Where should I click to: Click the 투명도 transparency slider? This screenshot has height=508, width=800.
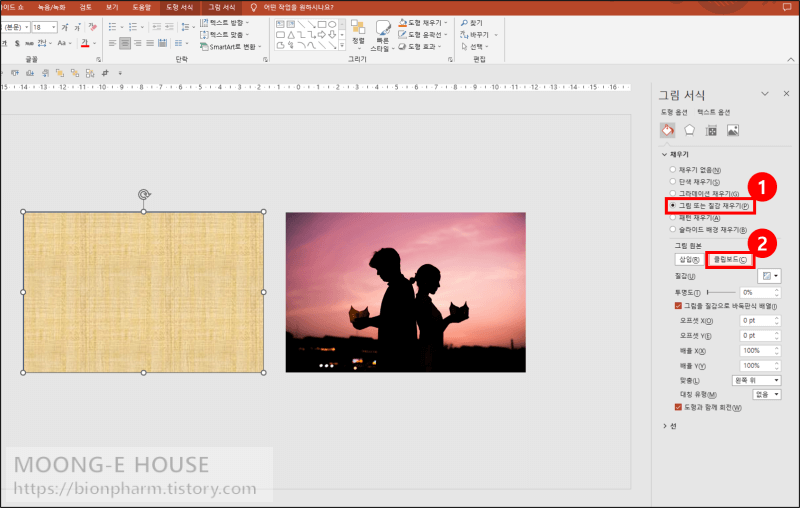721,292
